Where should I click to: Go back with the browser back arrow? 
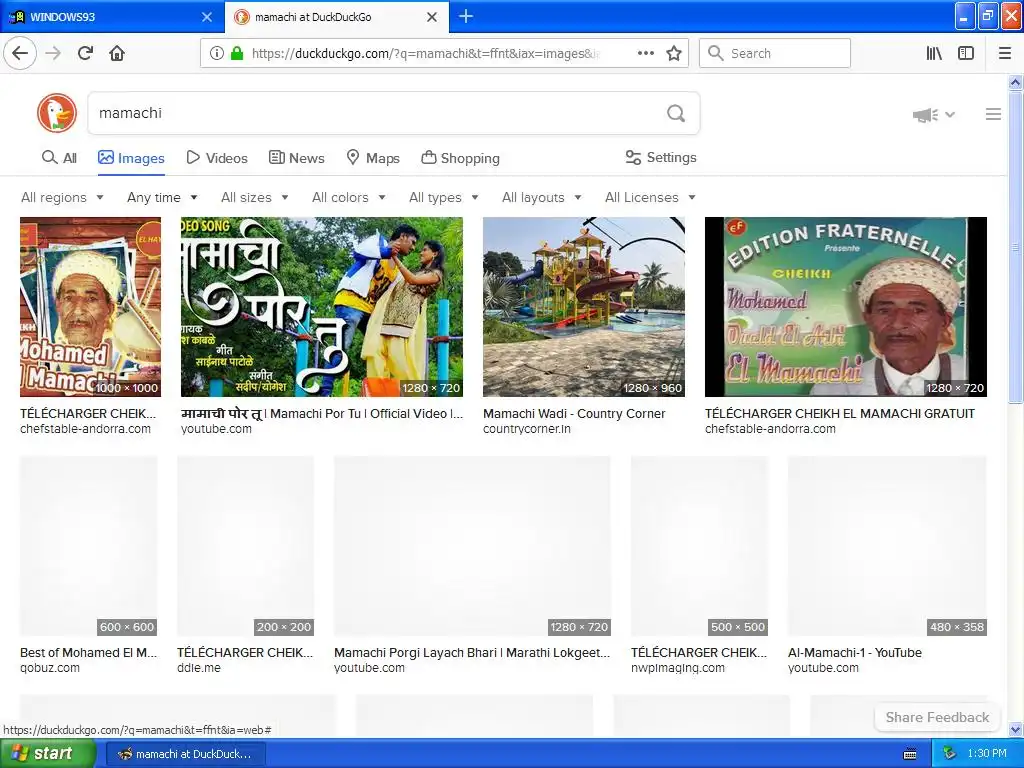[20, 53]
